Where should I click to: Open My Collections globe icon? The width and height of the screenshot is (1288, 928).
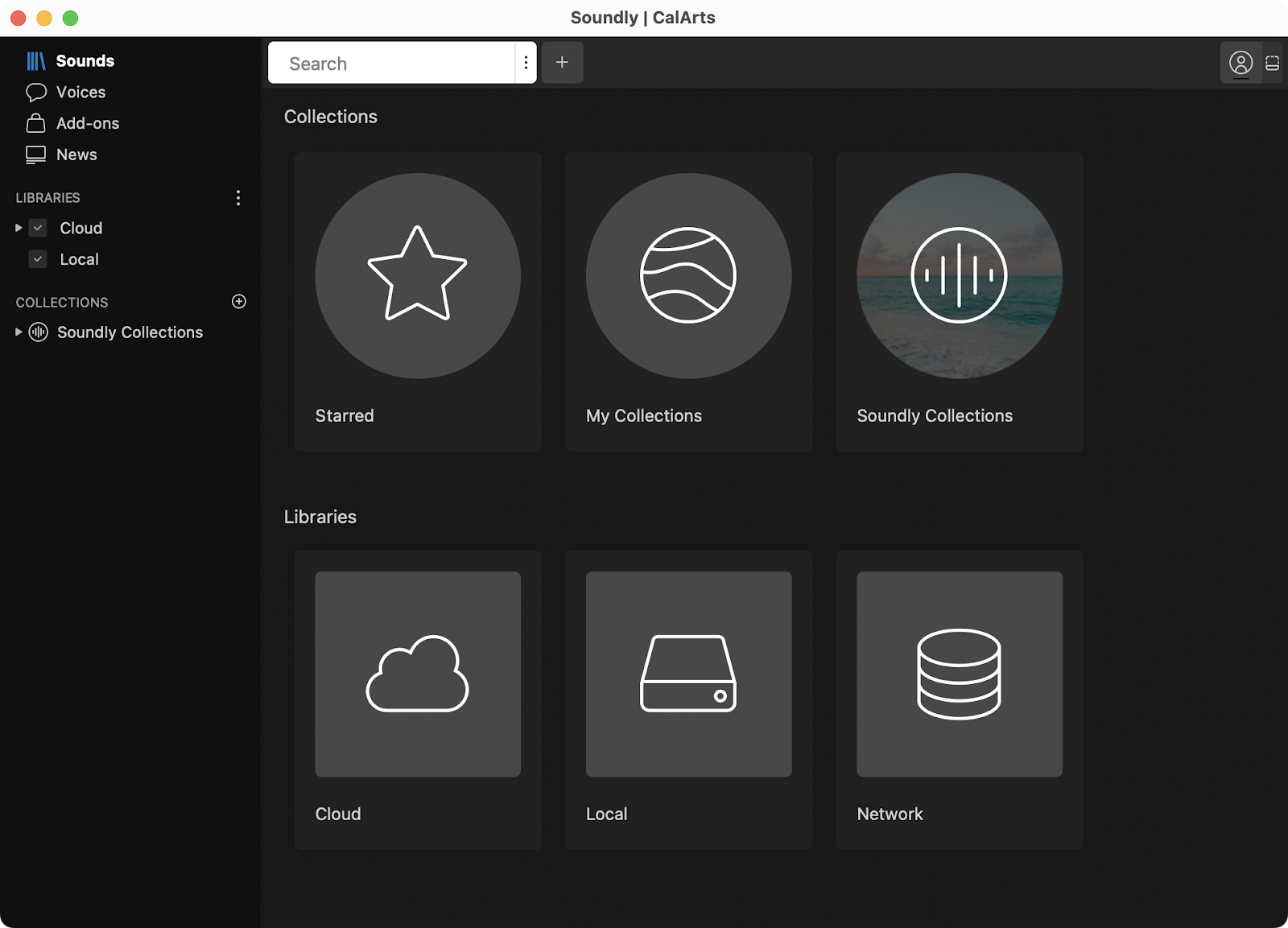coord(688,276)
